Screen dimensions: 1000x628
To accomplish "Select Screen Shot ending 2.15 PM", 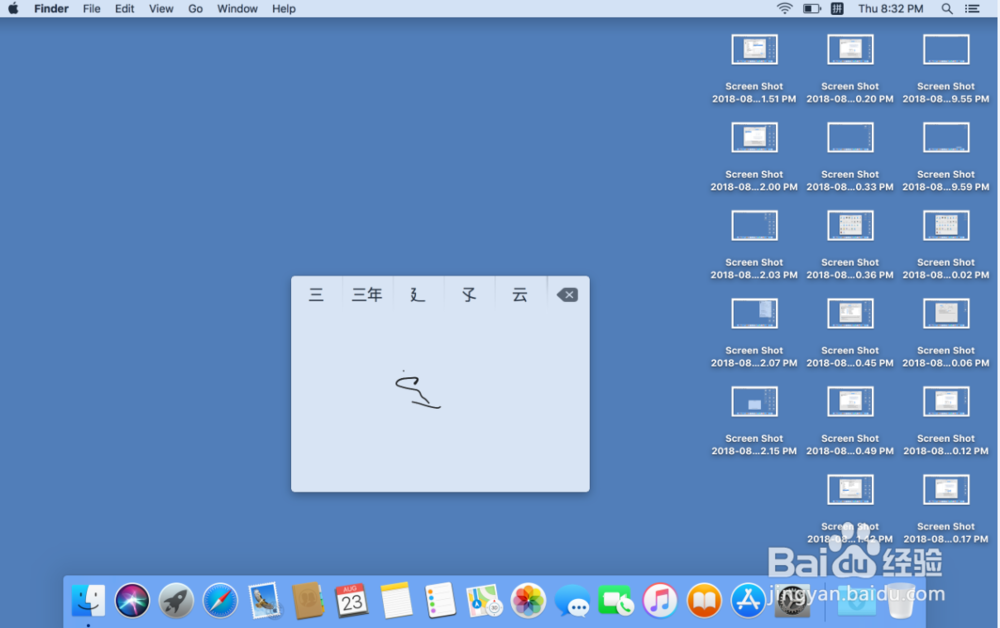I will click(754, 421).
